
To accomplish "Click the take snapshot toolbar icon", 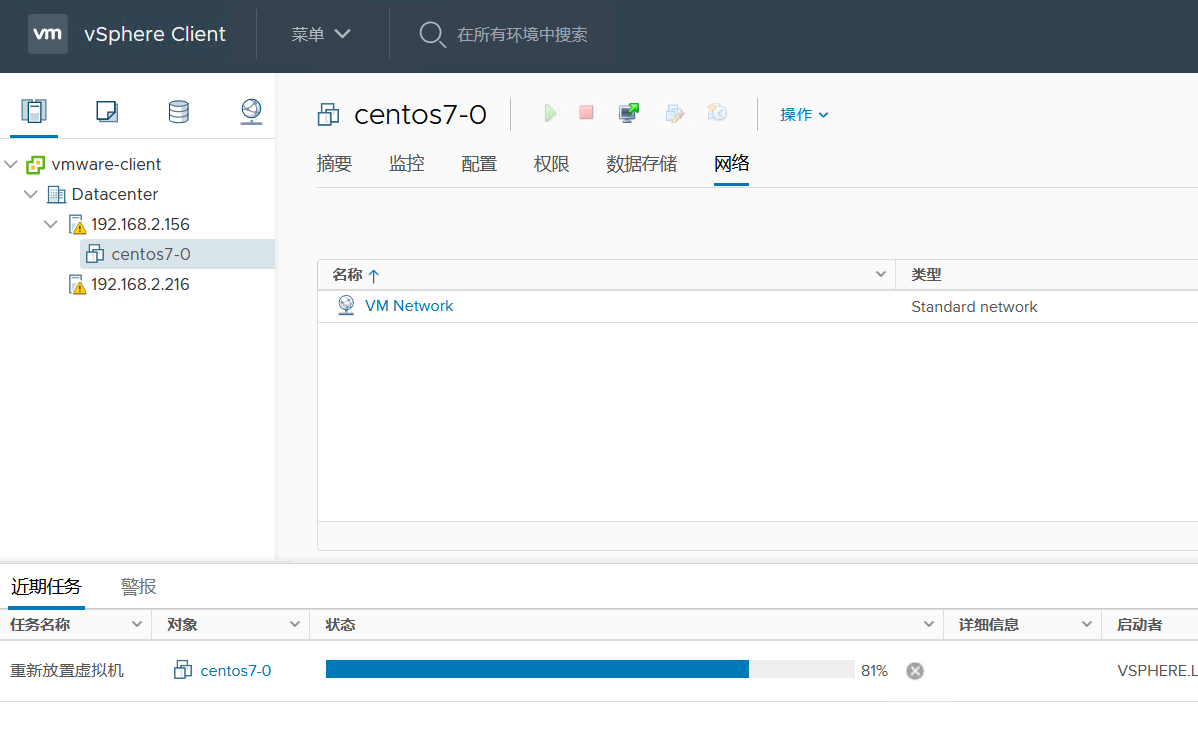I will pyautogui.click(x=717, y=113).
